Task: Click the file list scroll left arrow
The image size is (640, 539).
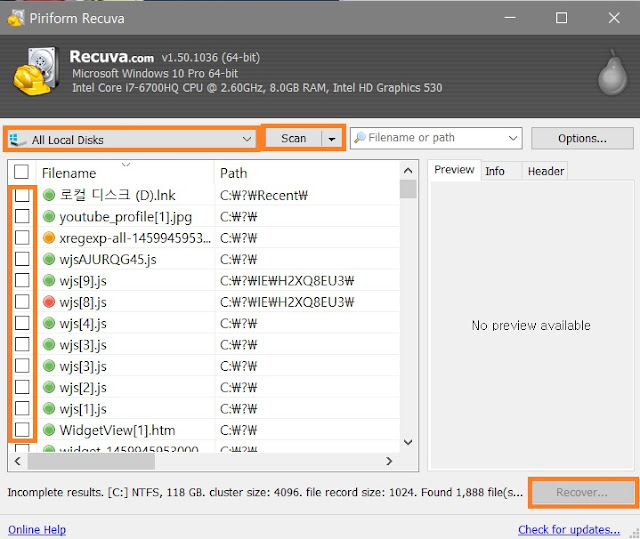Action: pyautogui.click(x=18, y=461)
